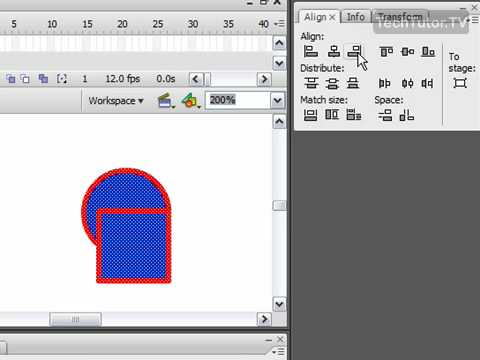Switch to the Align tab
Image resolution: width=480 pixels, height=360 pixels.
[x=315, y=17]
